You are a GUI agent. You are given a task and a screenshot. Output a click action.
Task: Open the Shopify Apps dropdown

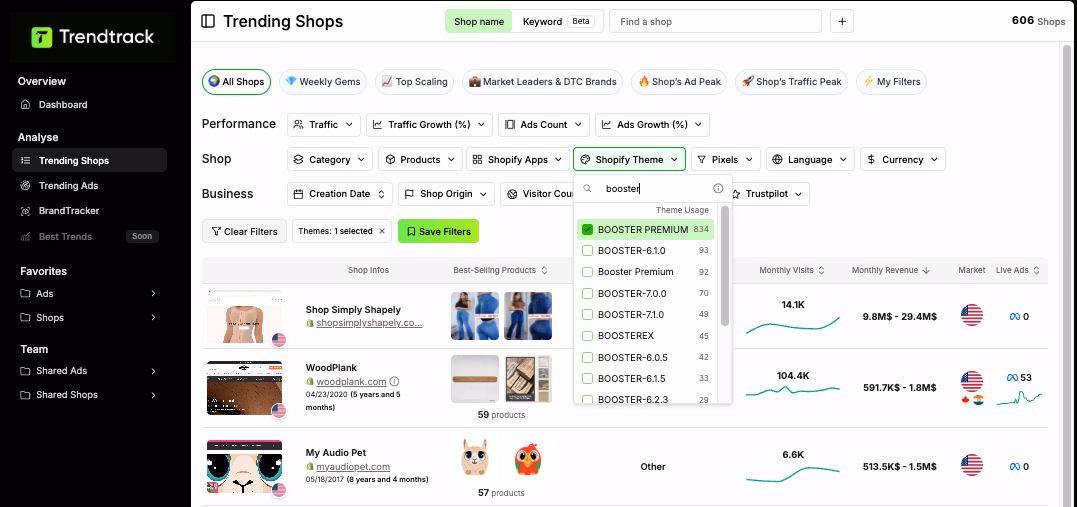(x=518, y=159)
